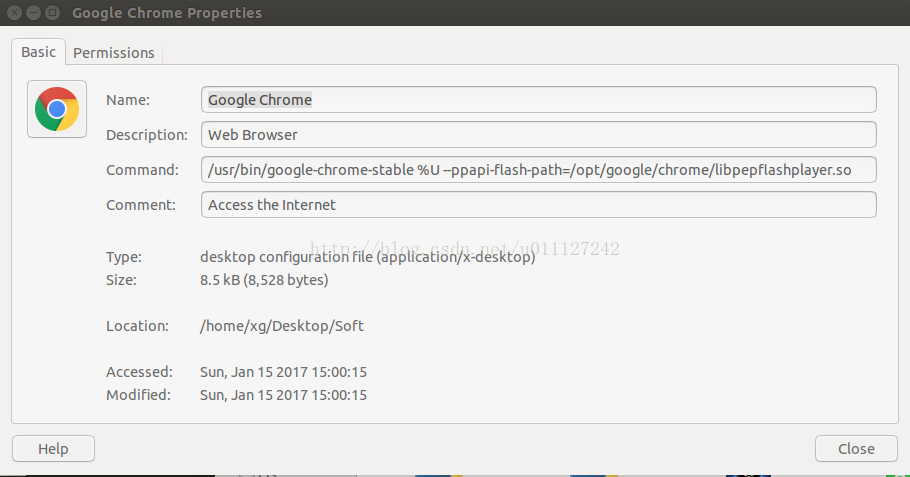Click the Accessed: label
Screen dimensions: 910x477
click(x=139, y=372)
